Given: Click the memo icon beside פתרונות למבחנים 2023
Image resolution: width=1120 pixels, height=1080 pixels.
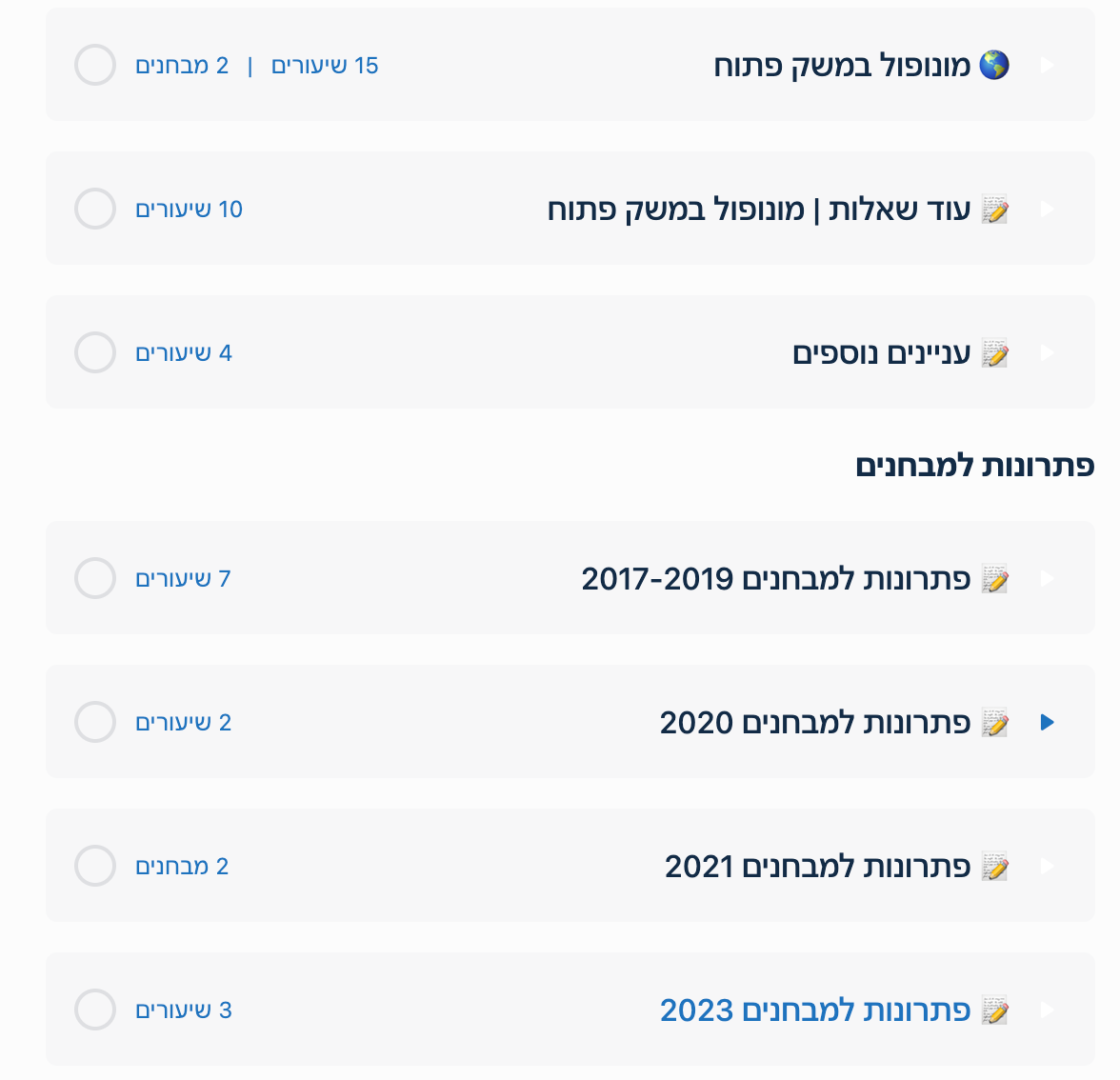Looking at the screenshot, I should tap(994, 1010).
